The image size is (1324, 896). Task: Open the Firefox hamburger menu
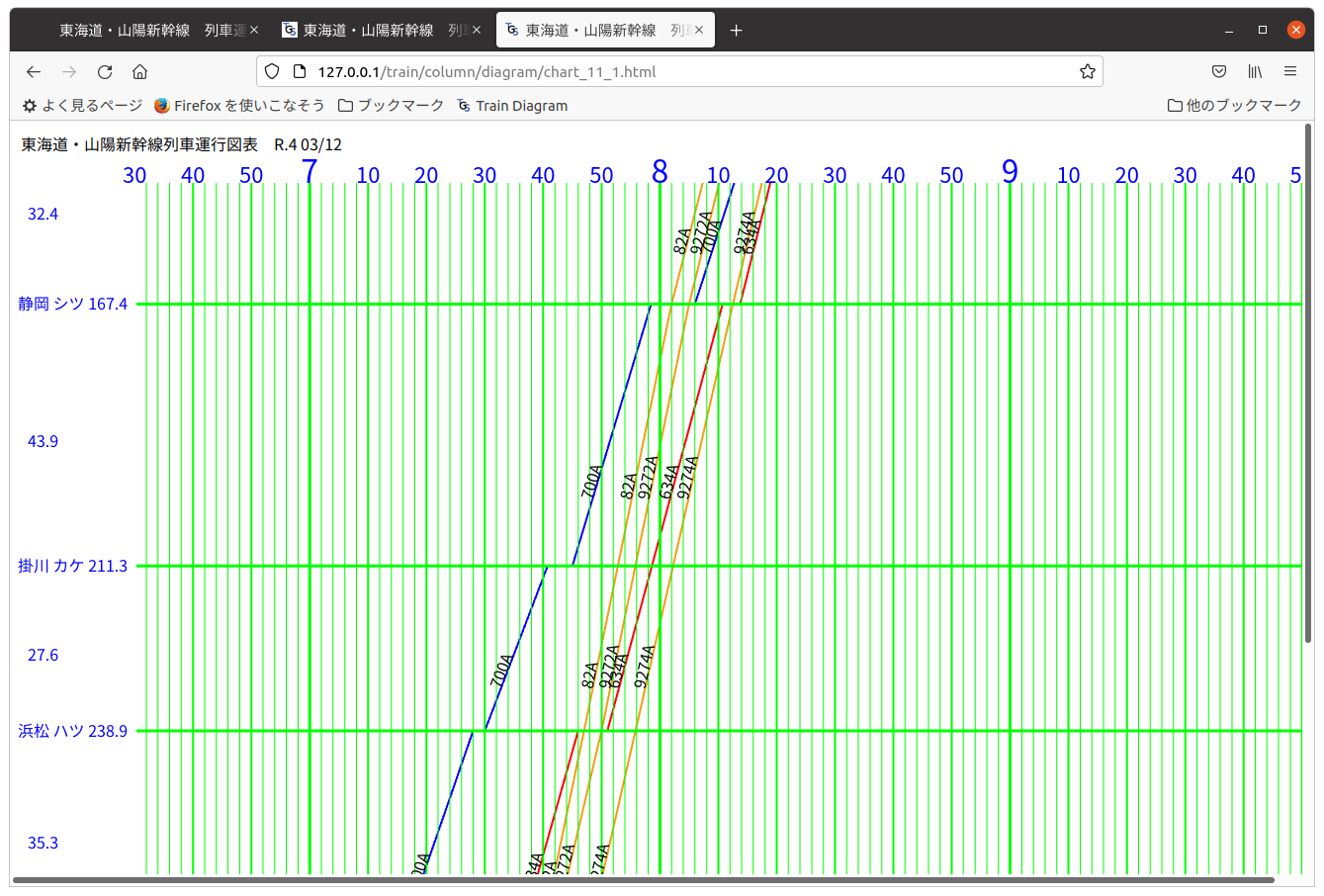click(x=1290, y=71)
